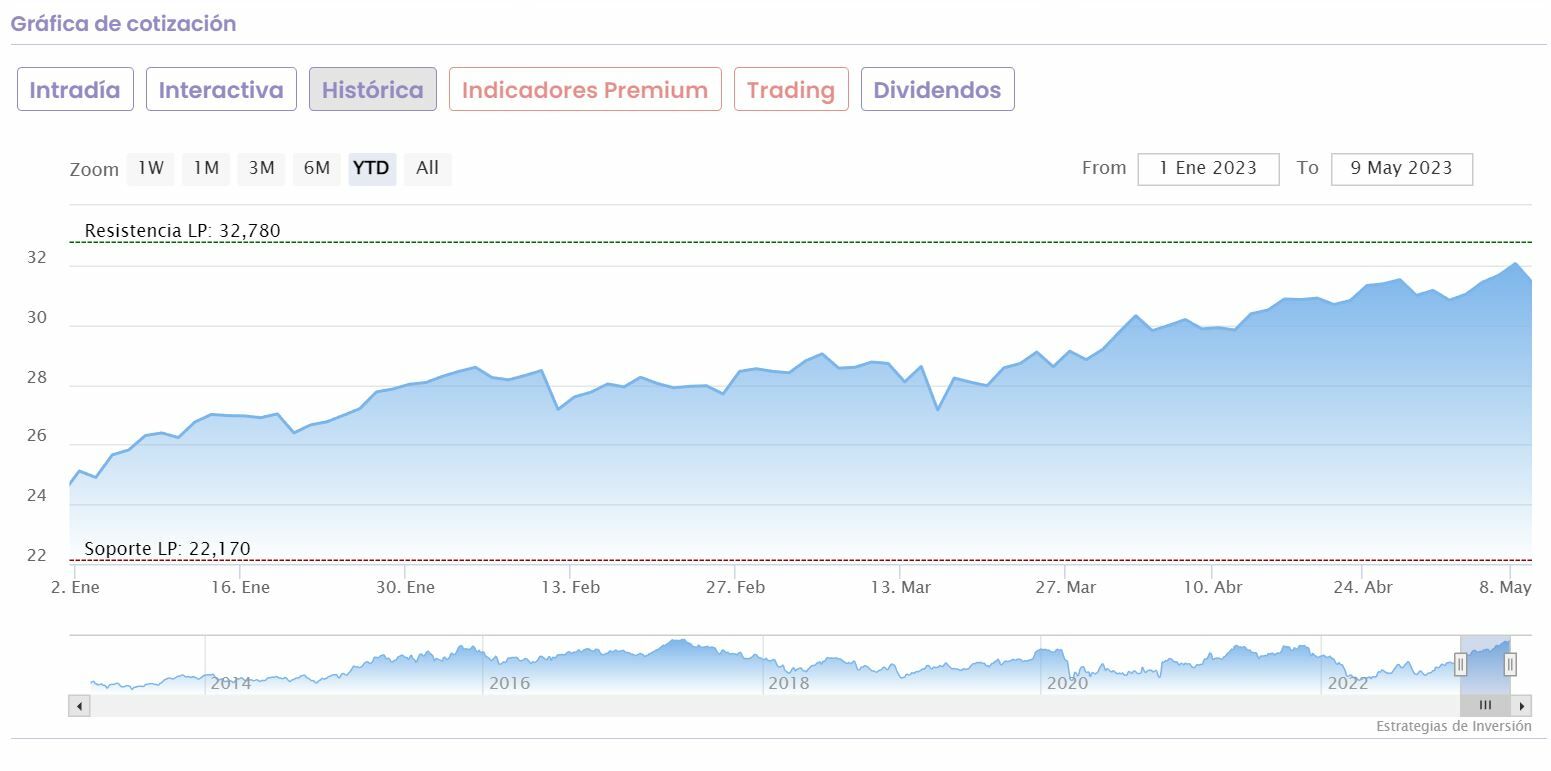The image size is (1551, 771).
Task: Click the navigator scrollbar thumb grip
Action: coord(1485,705)
